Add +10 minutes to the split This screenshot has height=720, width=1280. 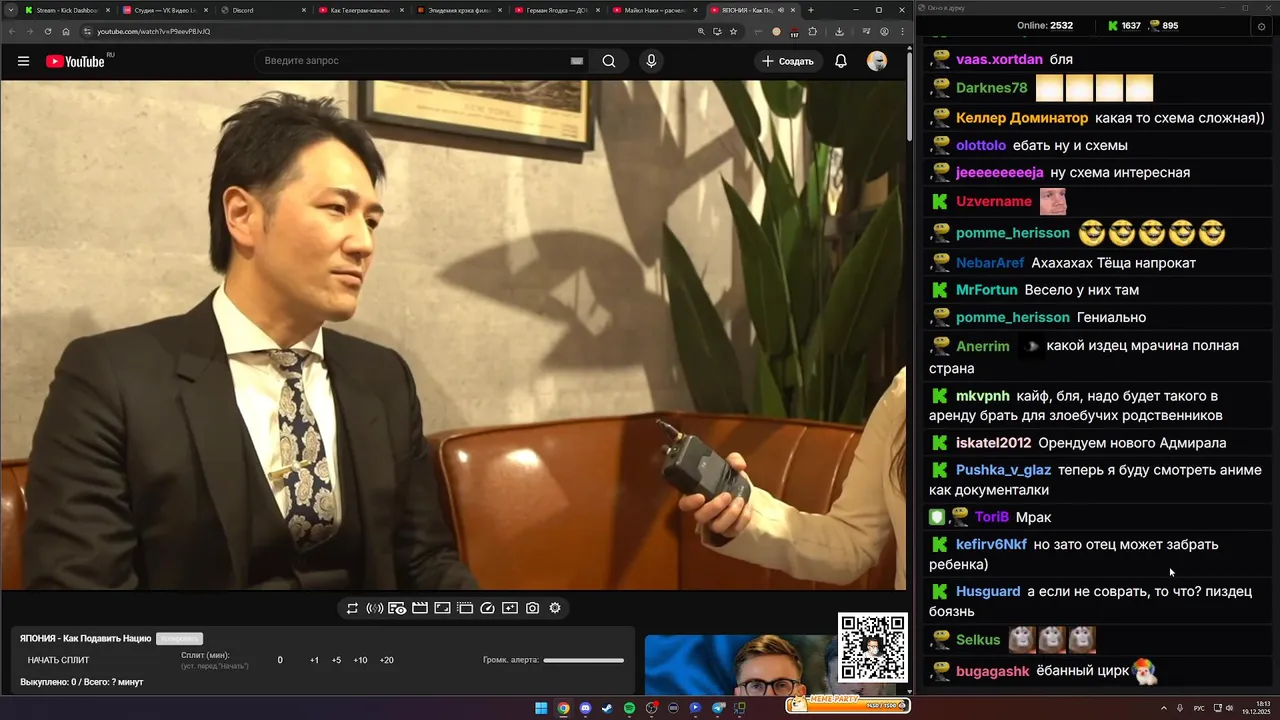pos(360,660)
